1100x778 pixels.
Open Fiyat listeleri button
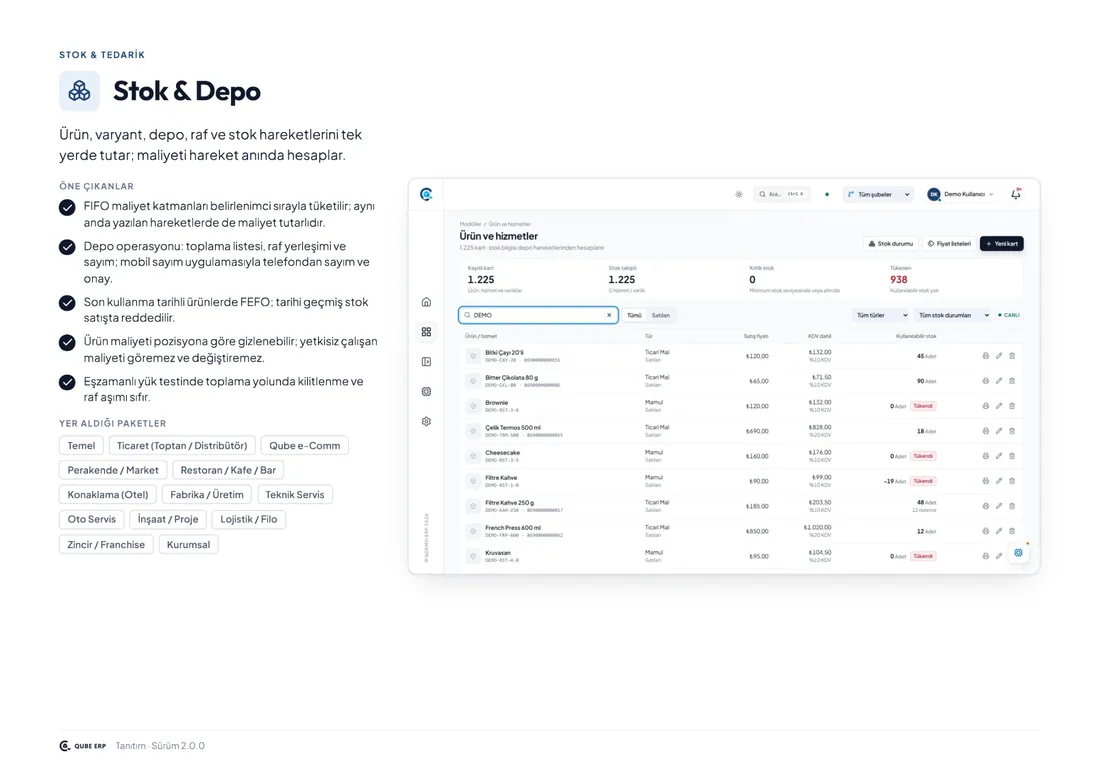coord(949,243)
